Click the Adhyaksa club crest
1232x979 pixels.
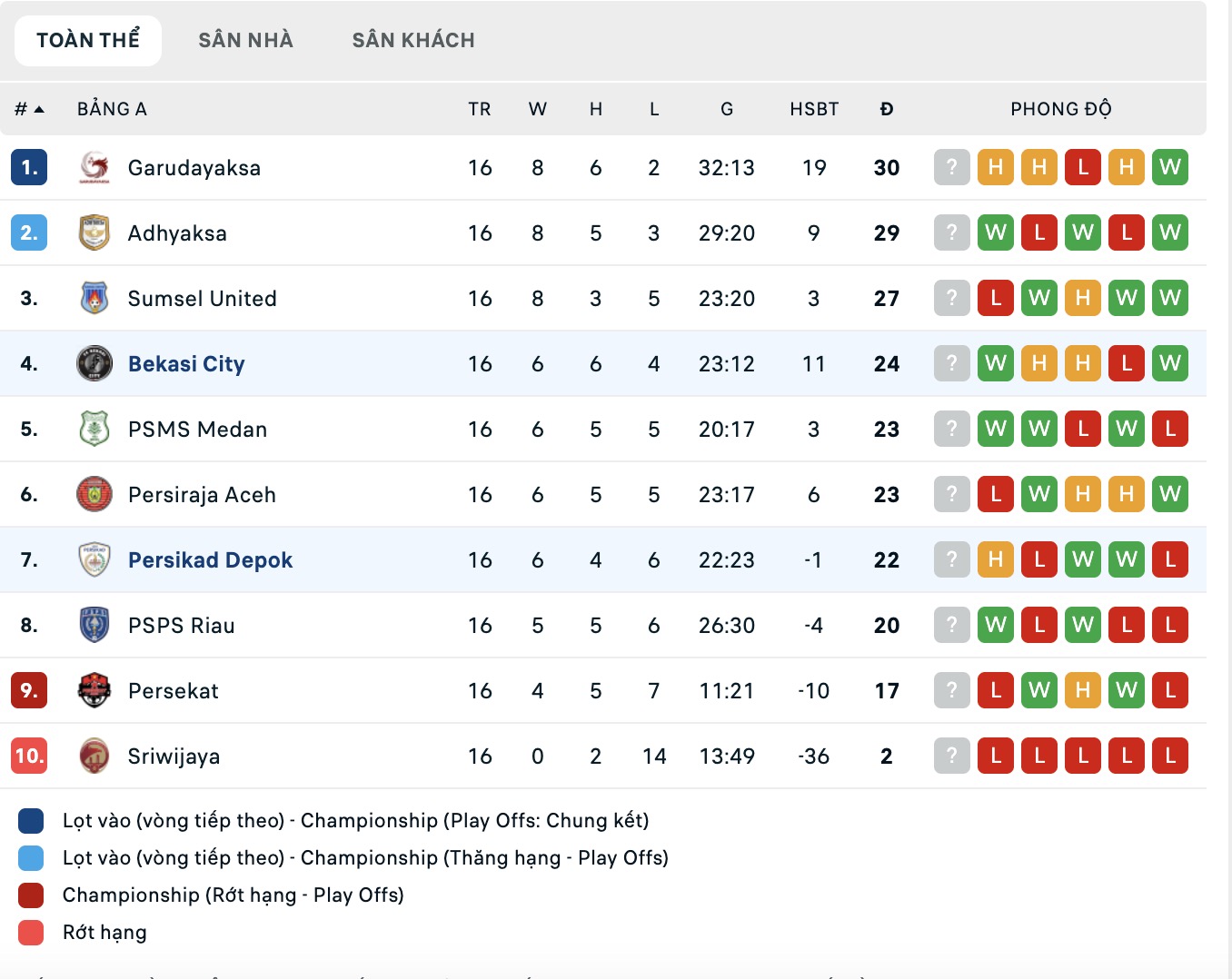tap(94, 233)
